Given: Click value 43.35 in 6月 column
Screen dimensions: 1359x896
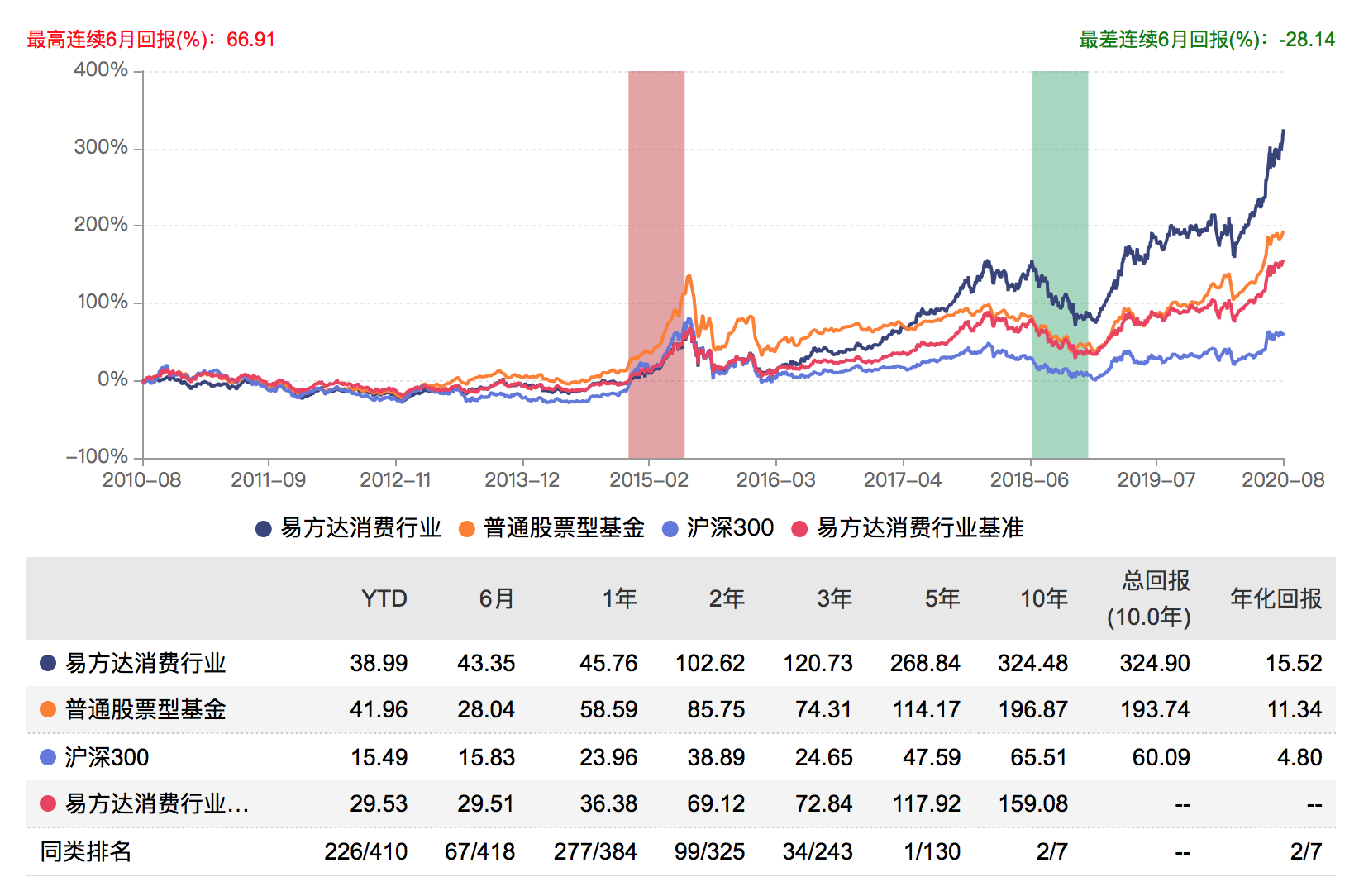Looking at the screenshot, I should click(486, 663).
